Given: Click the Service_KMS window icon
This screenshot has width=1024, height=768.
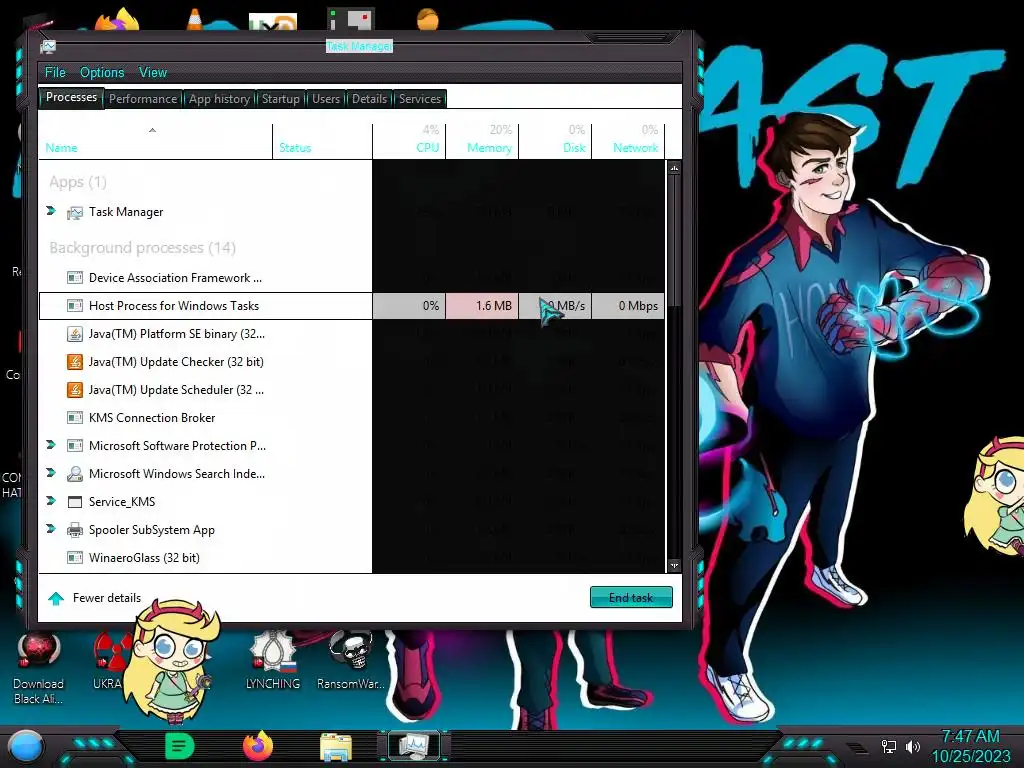Looking at the screenshot, I should point(75,502).
